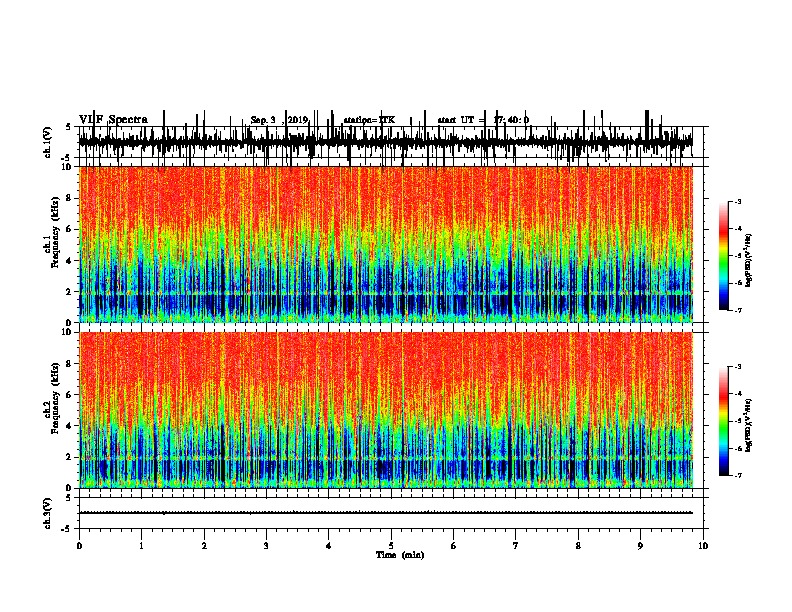
Task: Click inside the ch.2 spectrogram panel
Action: pyautogui.click(x=386, y=410)
